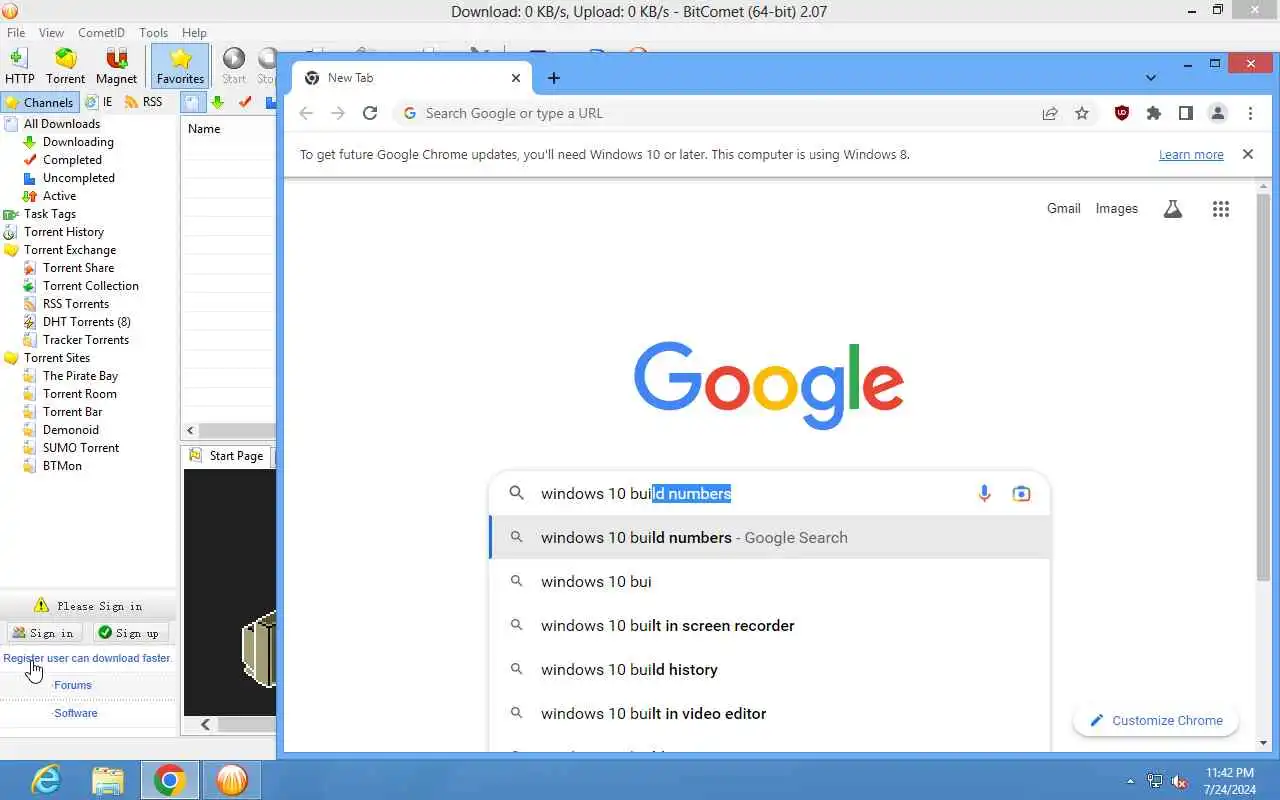Open Chrome's three-dot menu
1280x800 pixels.
pyautogui.click(x=1250, y=113)
